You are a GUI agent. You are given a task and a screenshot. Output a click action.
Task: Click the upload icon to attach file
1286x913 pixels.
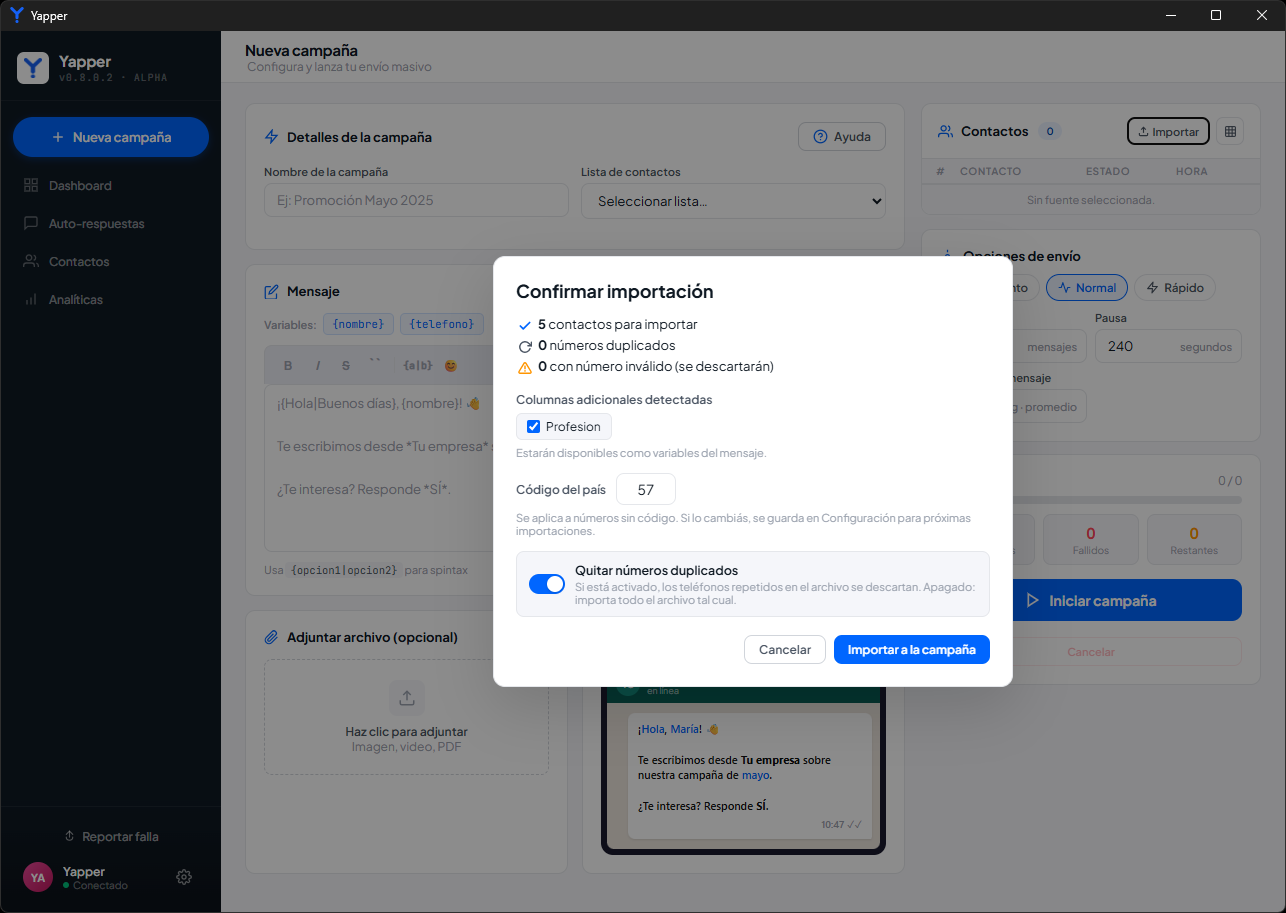[406, 697]
